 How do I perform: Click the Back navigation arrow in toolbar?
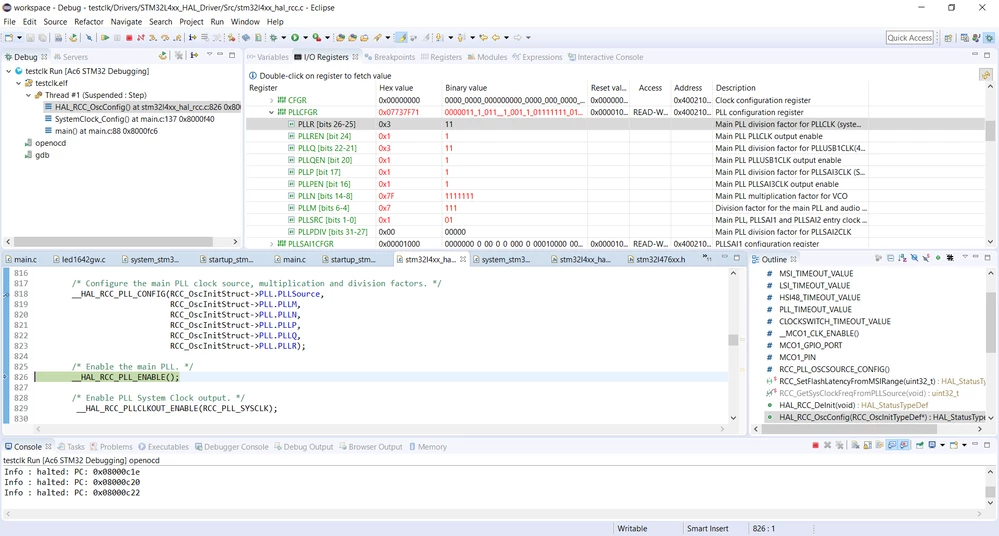(x=496, y=38)
